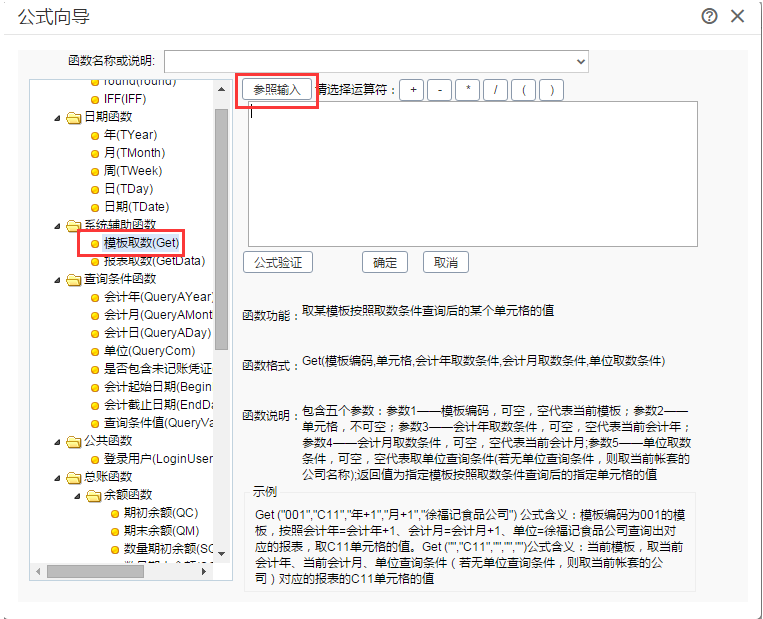The width and height of the screenshot is (763, 619).
Task: Select 会计年(QueryAYear) function
Action: 159,297
